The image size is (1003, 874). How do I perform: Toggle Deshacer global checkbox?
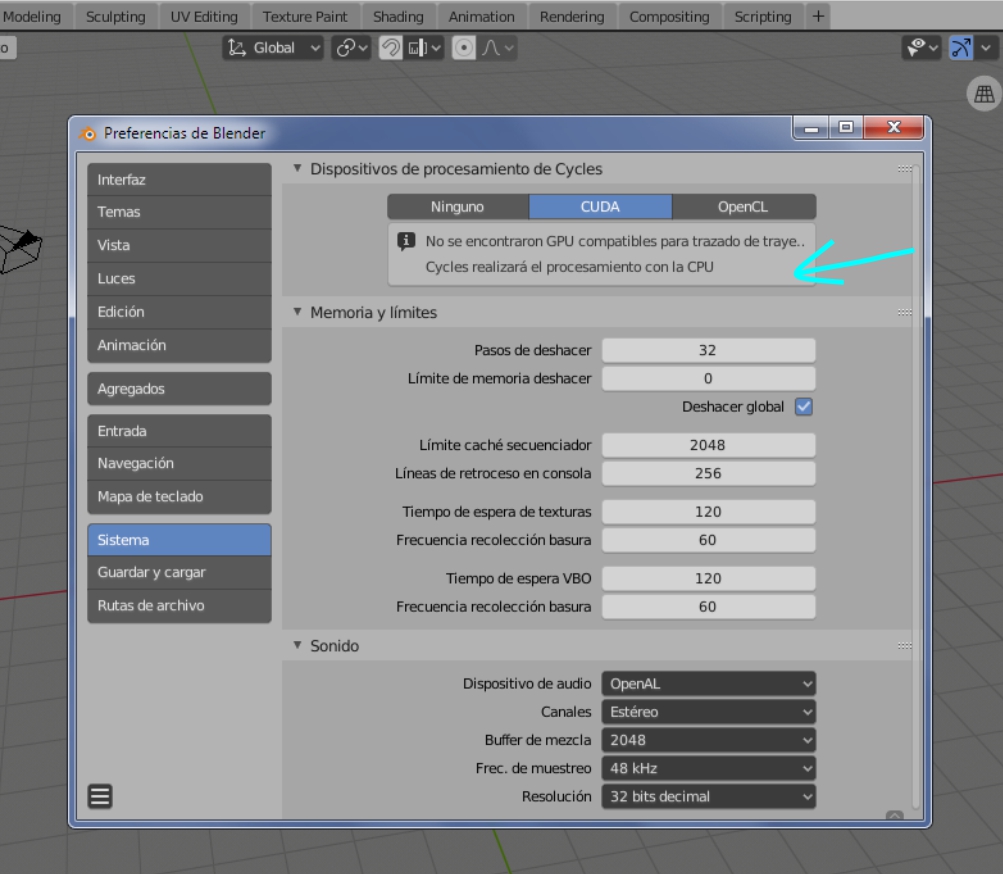[x=804, y=407]
